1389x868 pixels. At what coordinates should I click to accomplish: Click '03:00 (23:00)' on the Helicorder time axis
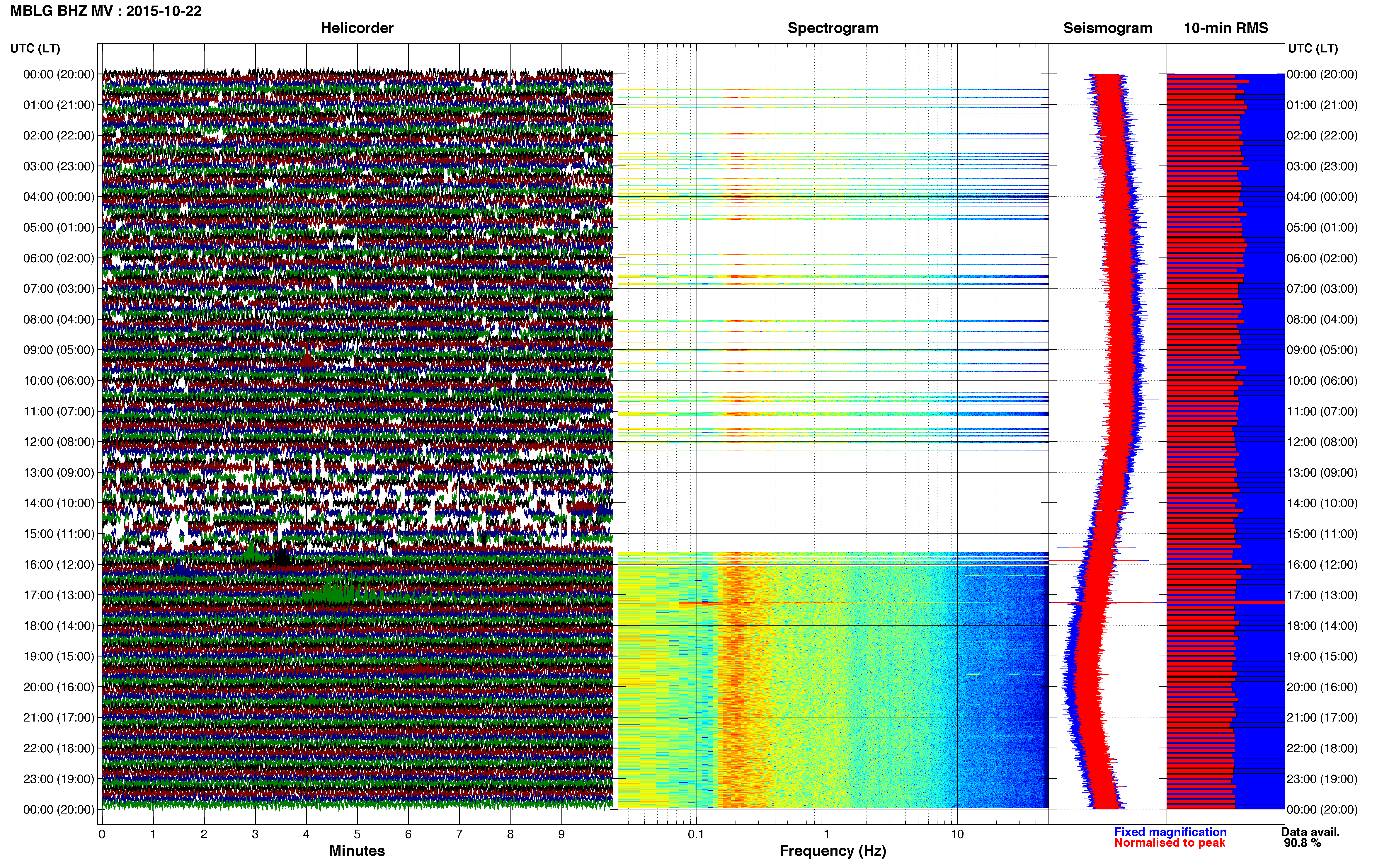click(x=59, y=166)
